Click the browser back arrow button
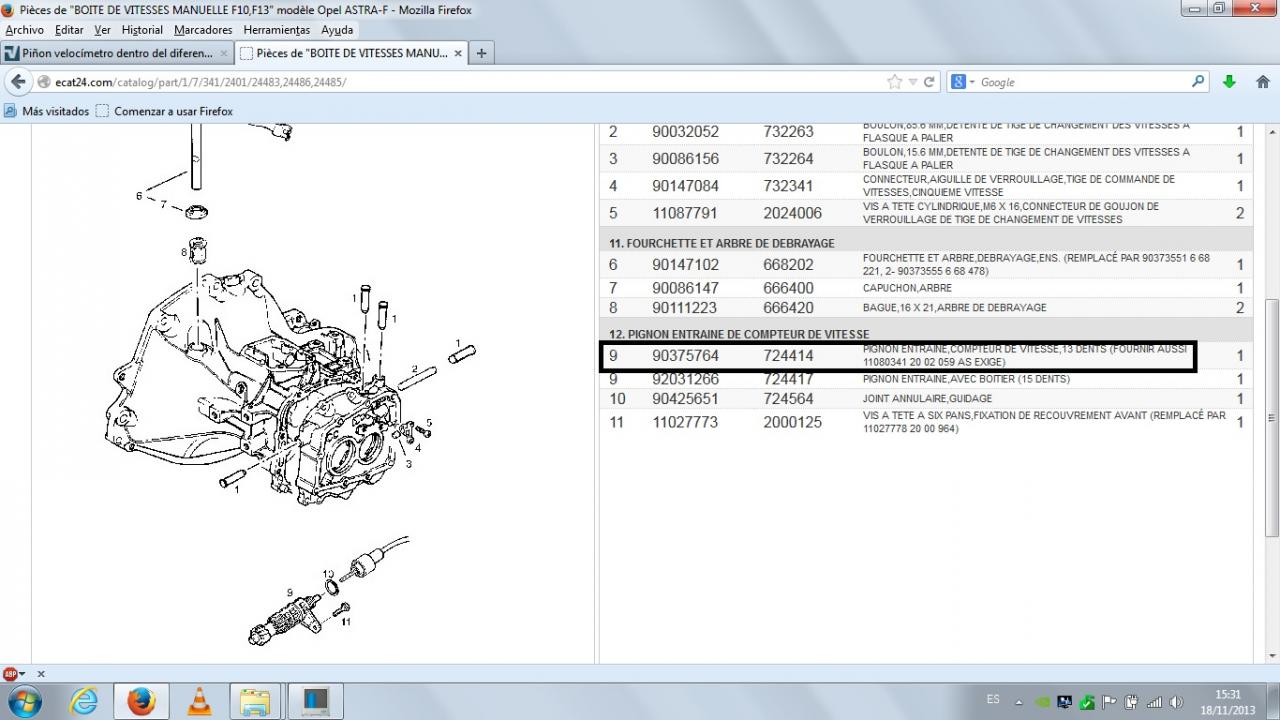Viewport: 1280px width, 720px height. [x=18, y=82]
